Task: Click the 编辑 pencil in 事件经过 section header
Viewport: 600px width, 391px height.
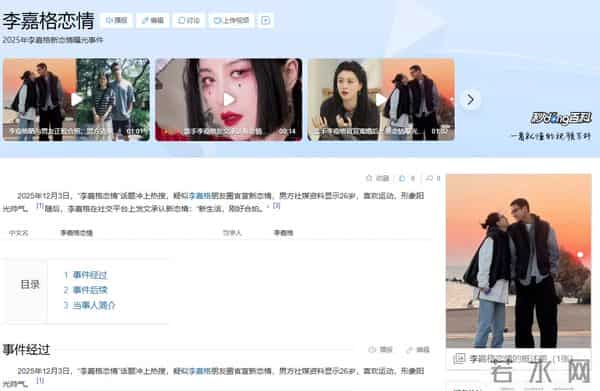Action: tap(417, 349)
